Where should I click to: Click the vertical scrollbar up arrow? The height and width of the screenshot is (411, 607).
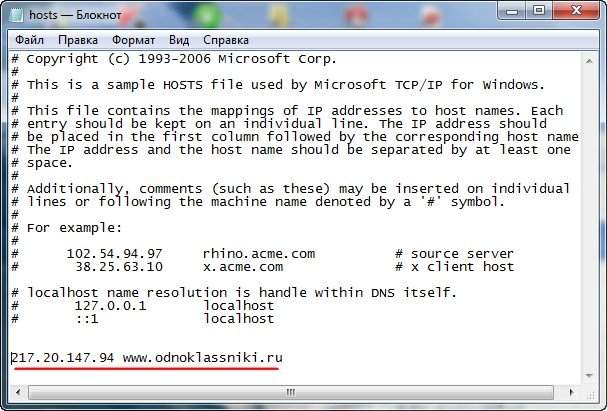click(589, 61)
